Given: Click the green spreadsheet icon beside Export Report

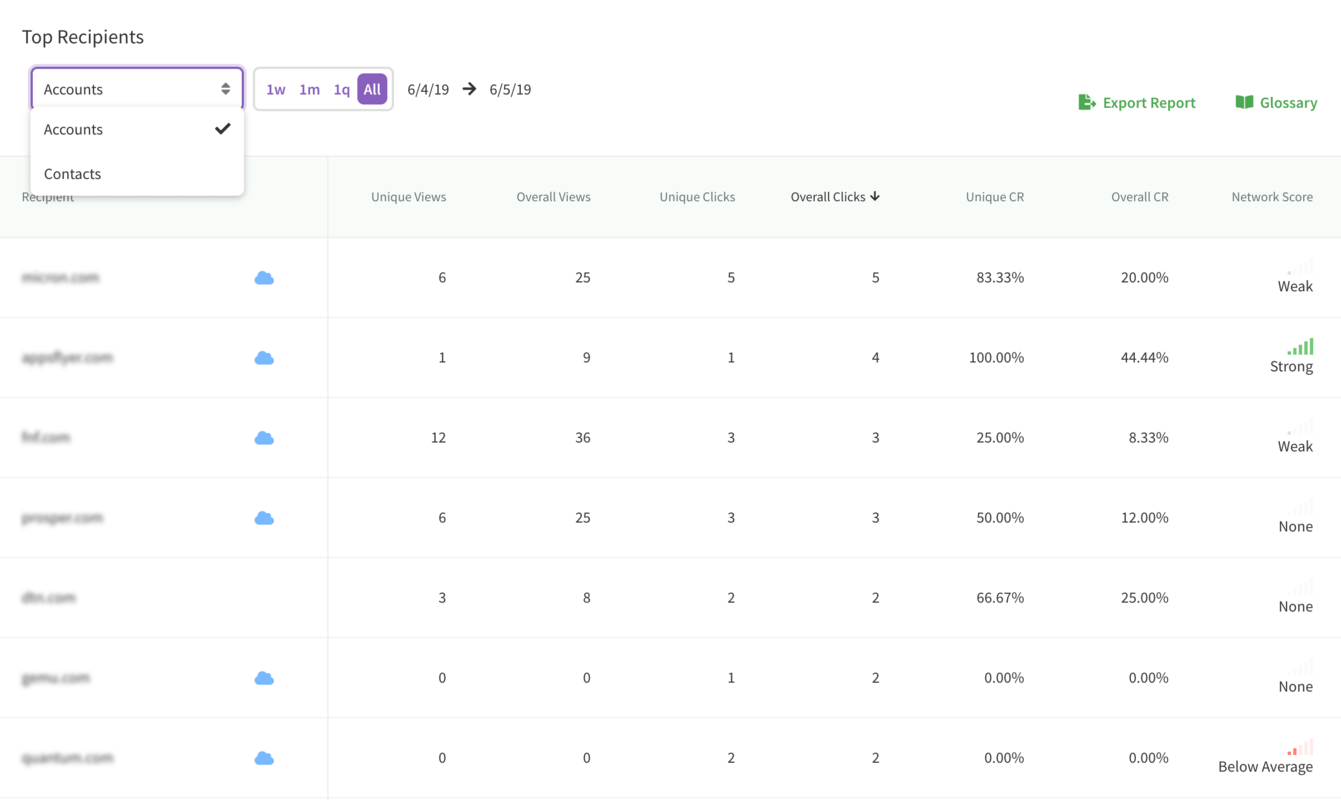Looking at the screenshot, I should (1087, 102).
